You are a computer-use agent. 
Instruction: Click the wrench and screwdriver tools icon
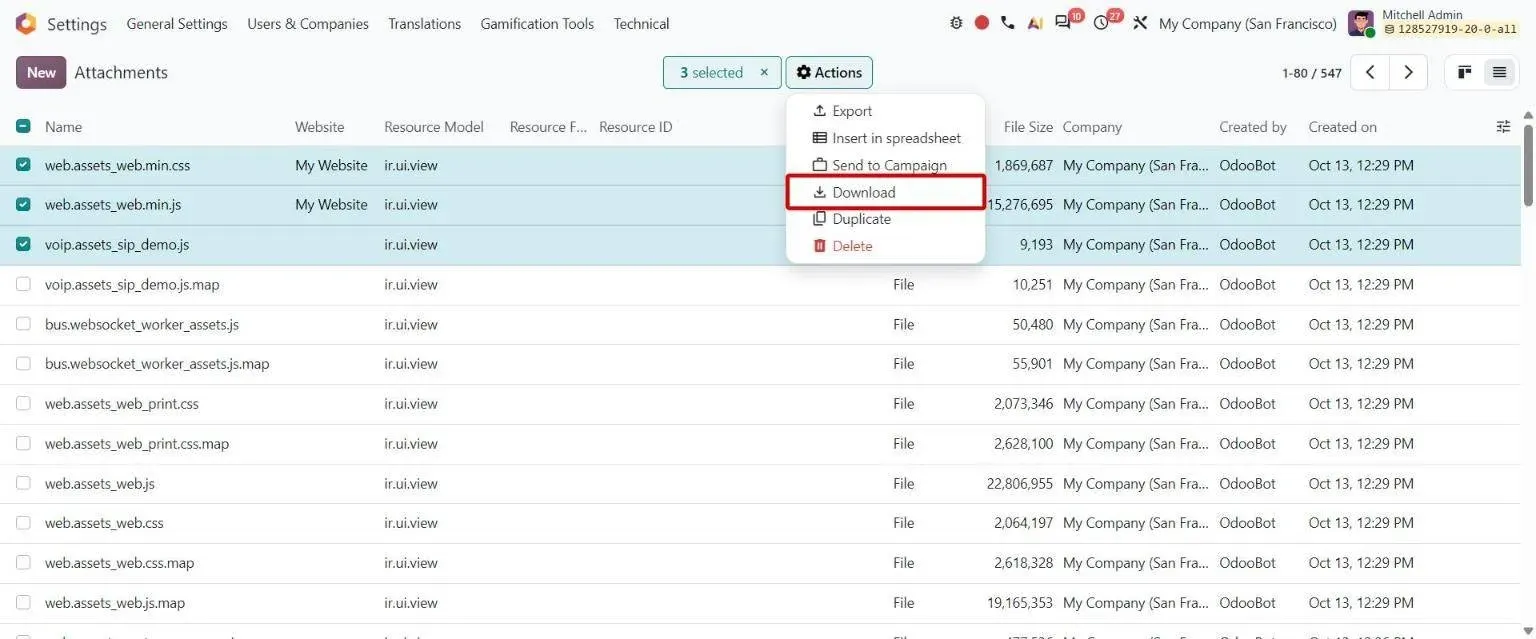click(1140, 23)
